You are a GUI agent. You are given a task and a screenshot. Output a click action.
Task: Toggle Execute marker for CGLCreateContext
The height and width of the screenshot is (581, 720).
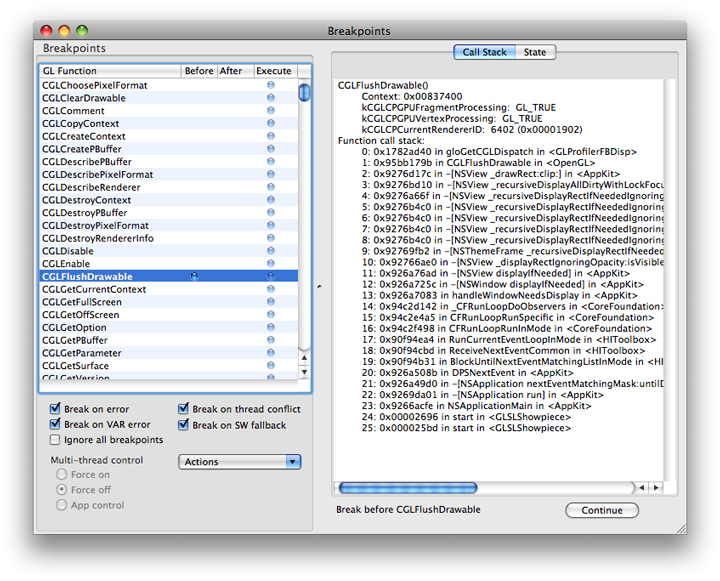271,136
